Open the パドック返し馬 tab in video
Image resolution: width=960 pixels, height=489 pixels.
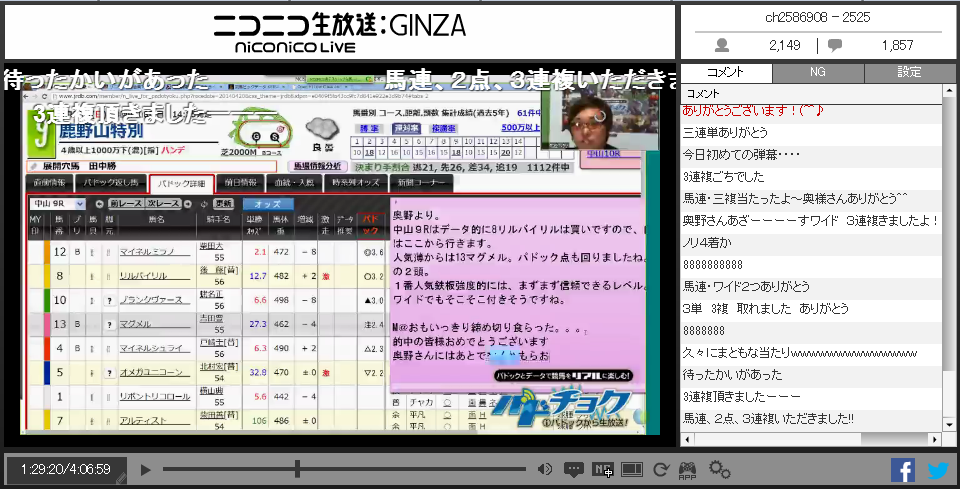click(111, 182)
